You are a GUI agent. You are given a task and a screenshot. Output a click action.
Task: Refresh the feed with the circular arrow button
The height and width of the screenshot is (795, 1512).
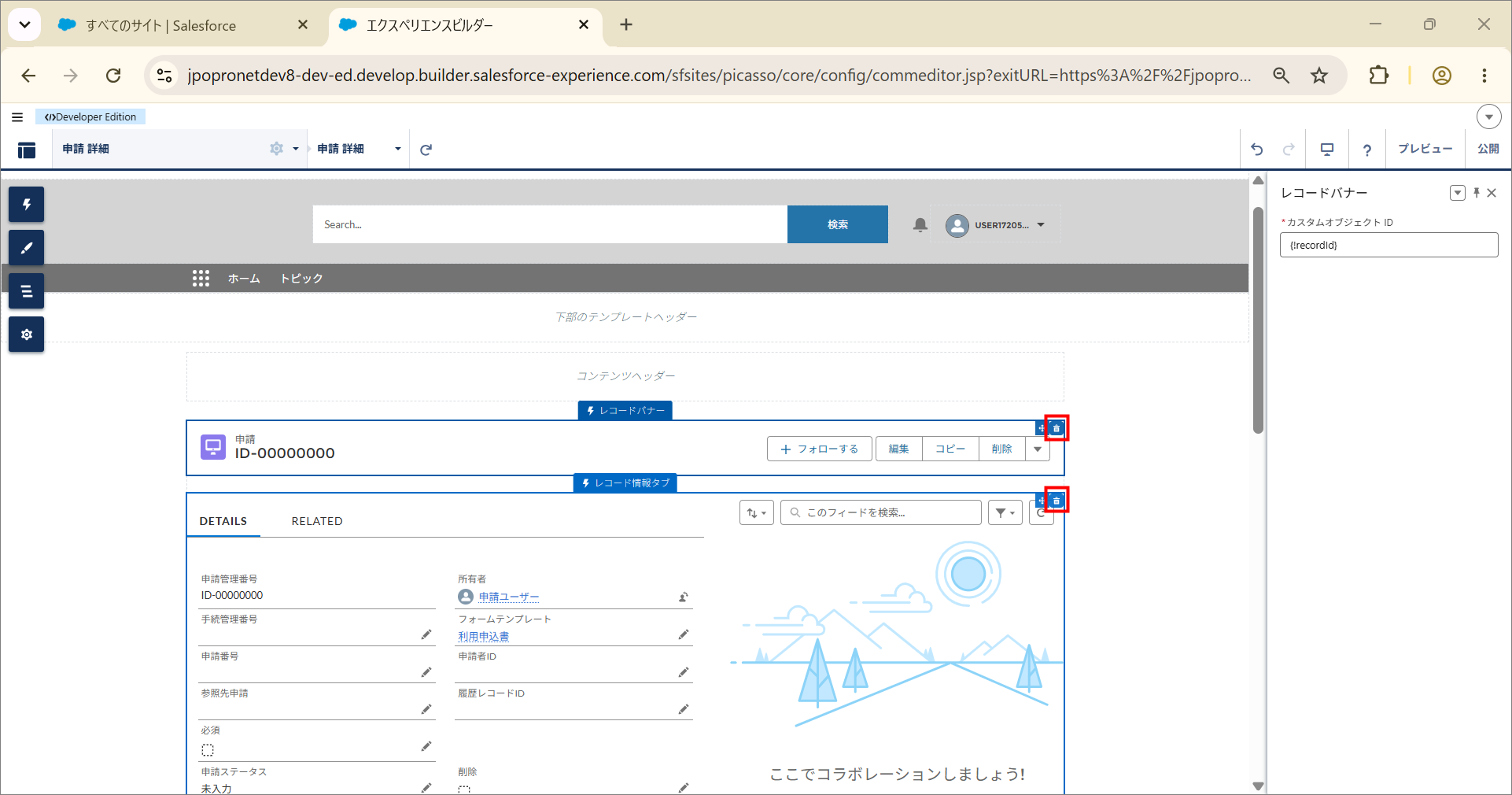click(x=1041, y=512)
